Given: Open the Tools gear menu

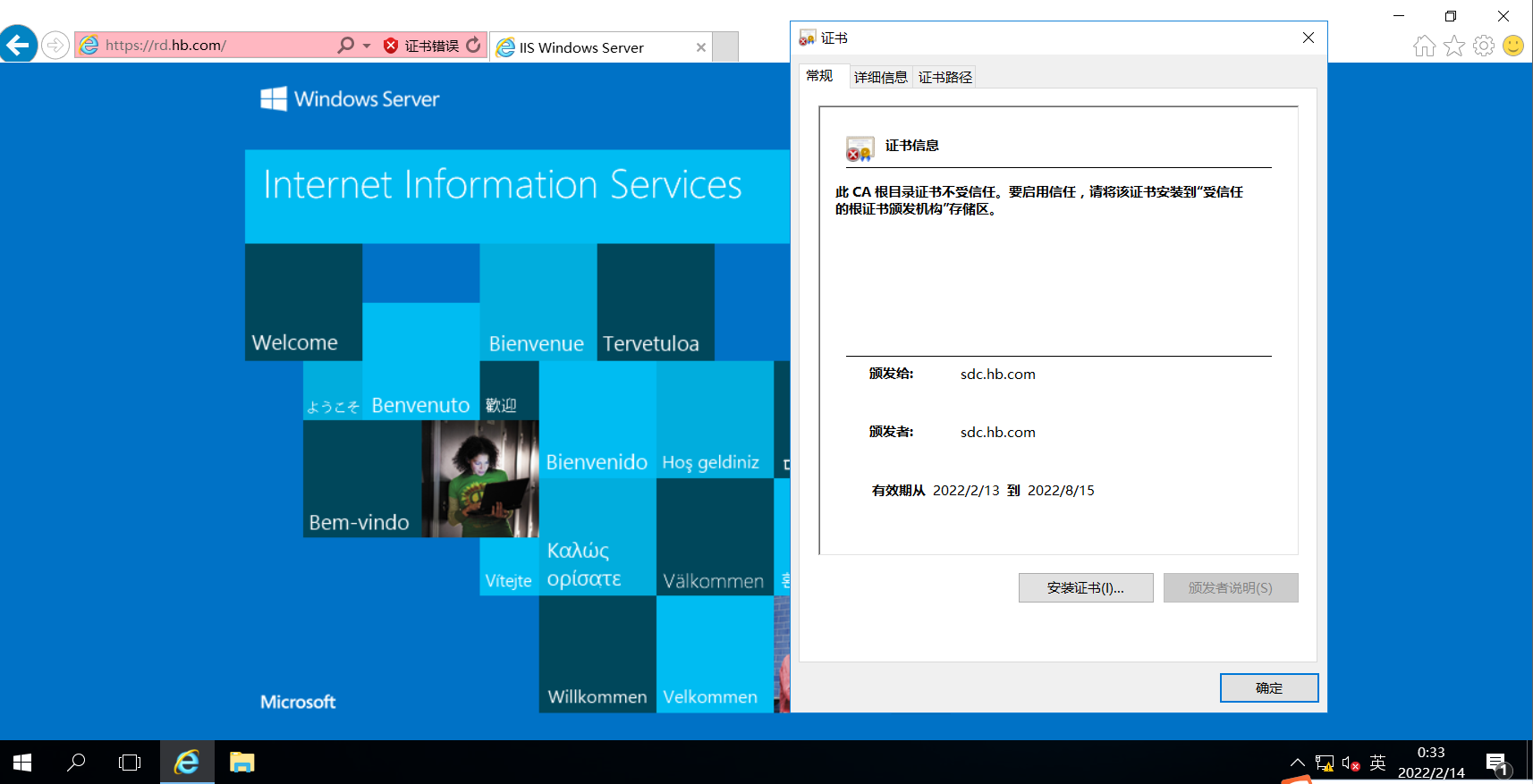Looking at the screenshot, I should [1484, 46].
